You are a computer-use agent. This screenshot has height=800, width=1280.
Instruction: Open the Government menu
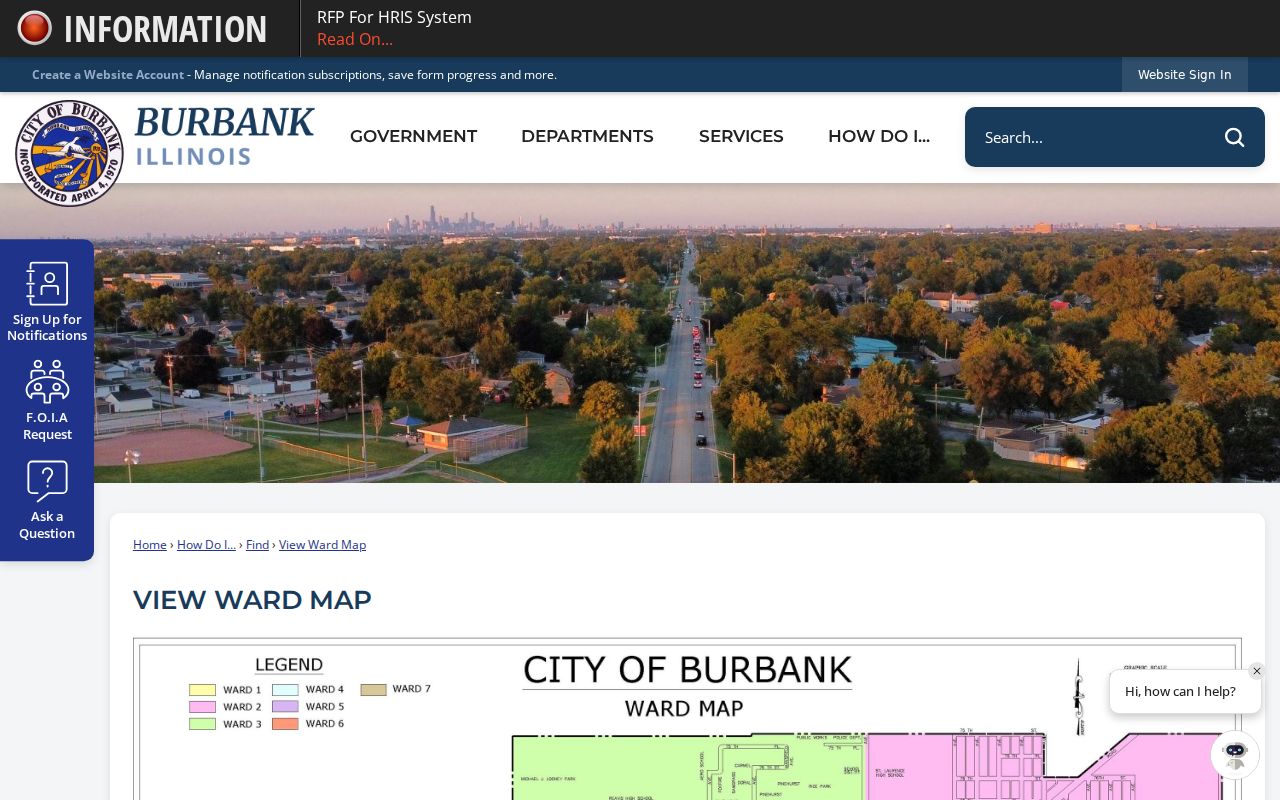(413, 136)
